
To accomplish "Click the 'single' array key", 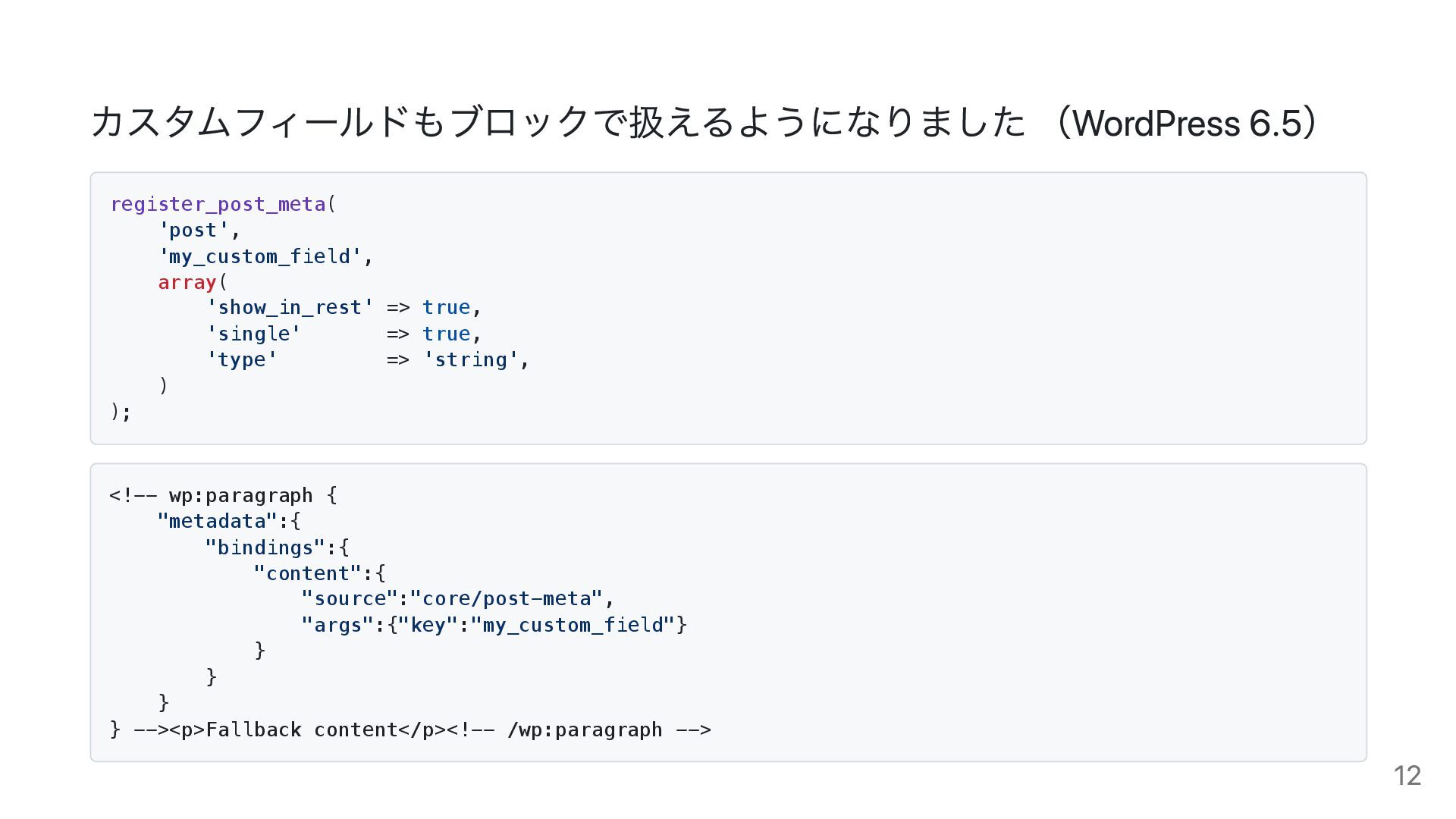I will 254,334.
